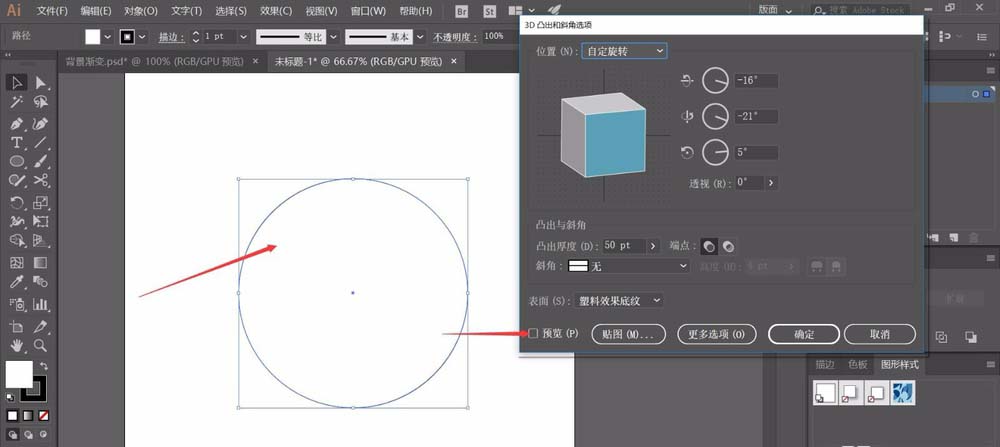Select the Direct Selection tool
Screen dimensions: 1000x447
click(x=41, y=82)
